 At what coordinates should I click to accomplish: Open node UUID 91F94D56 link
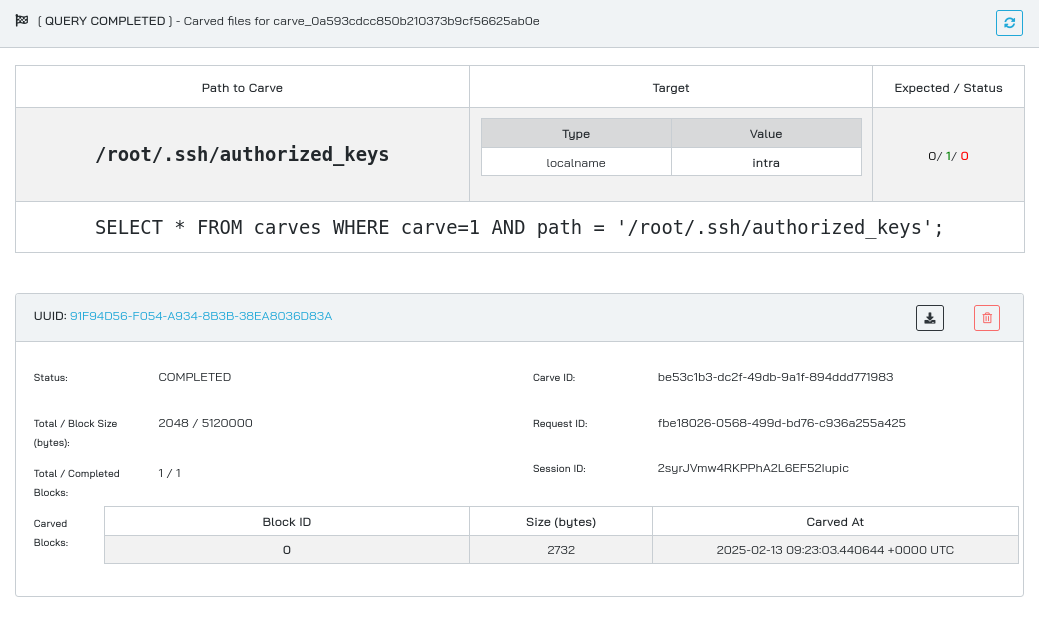pos(201,316)
